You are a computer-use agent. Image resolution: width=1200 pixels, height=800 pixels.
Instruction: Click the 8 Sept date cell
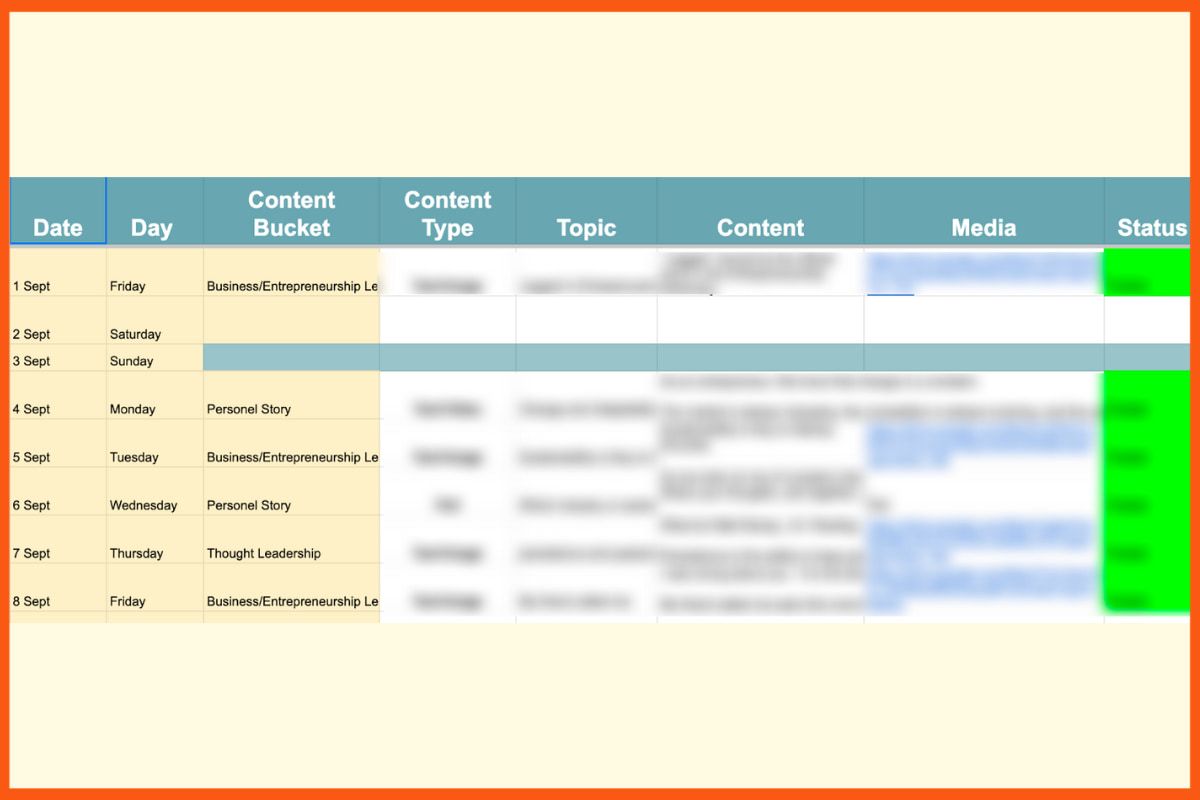point(58,587)
